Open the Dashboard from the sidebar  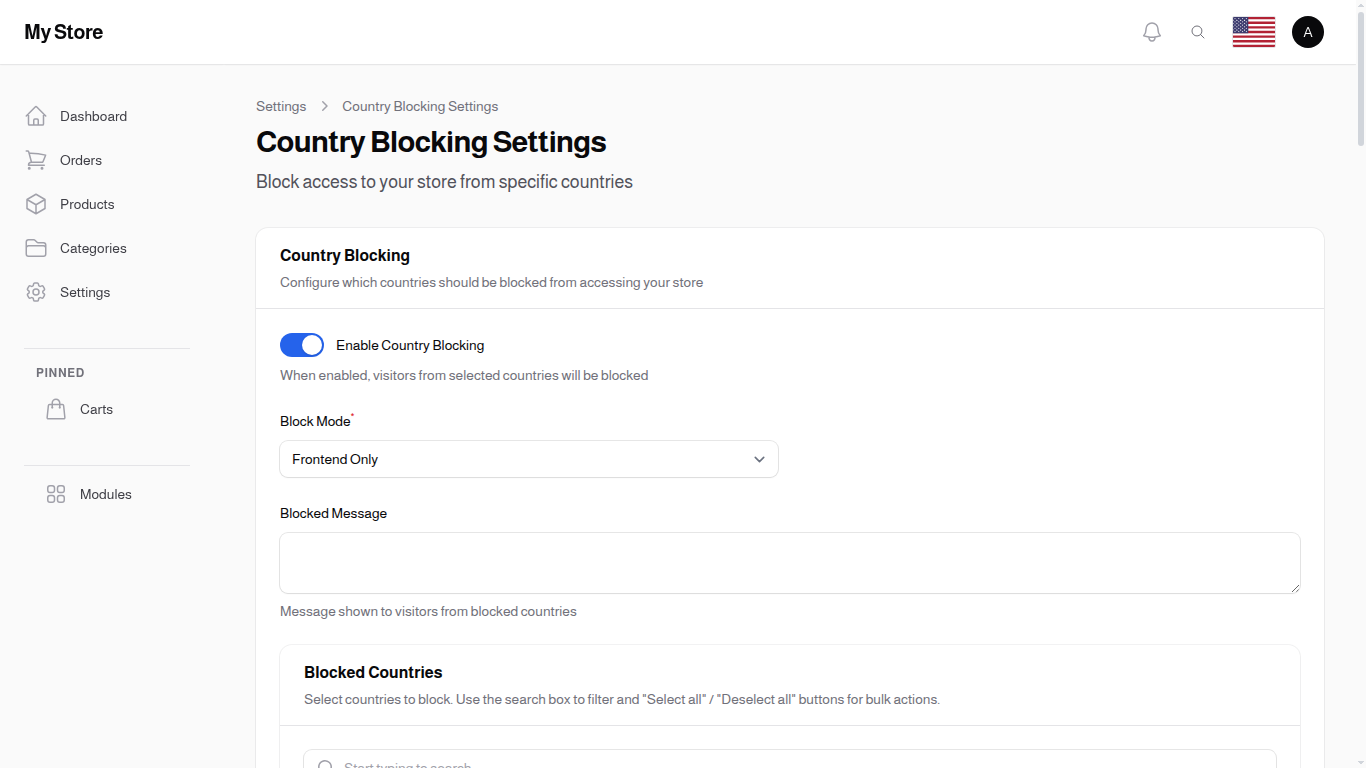pyautogui.click(x=93, y=116)
